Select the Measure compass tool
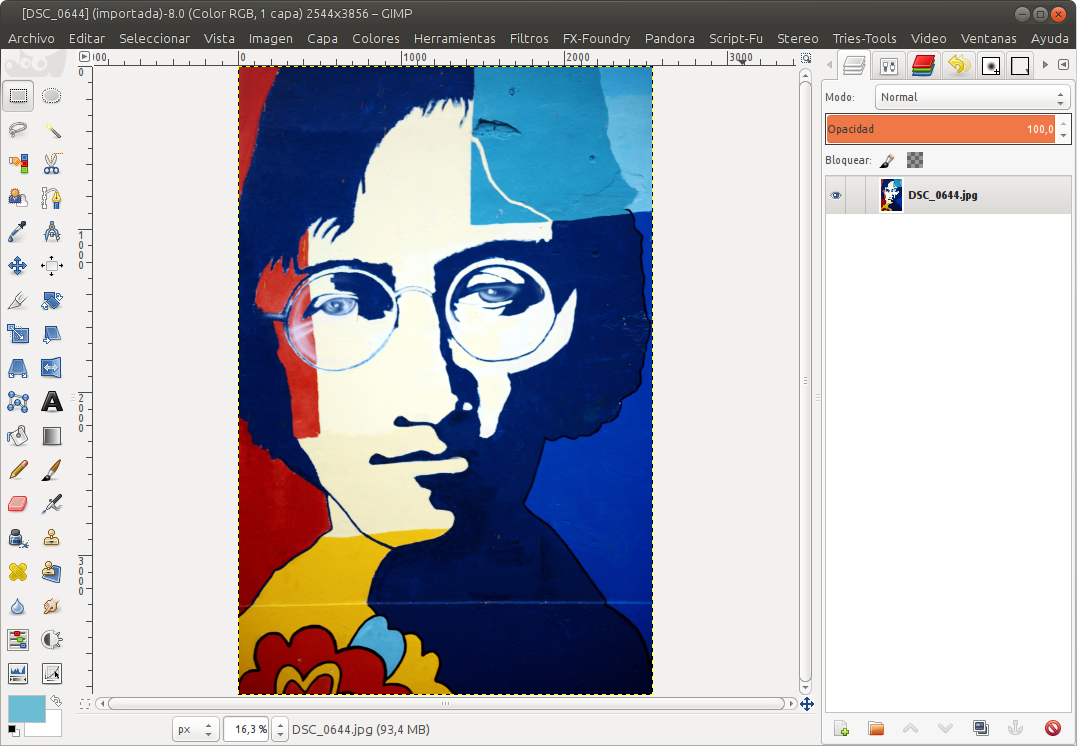 (x=52, y=231)
